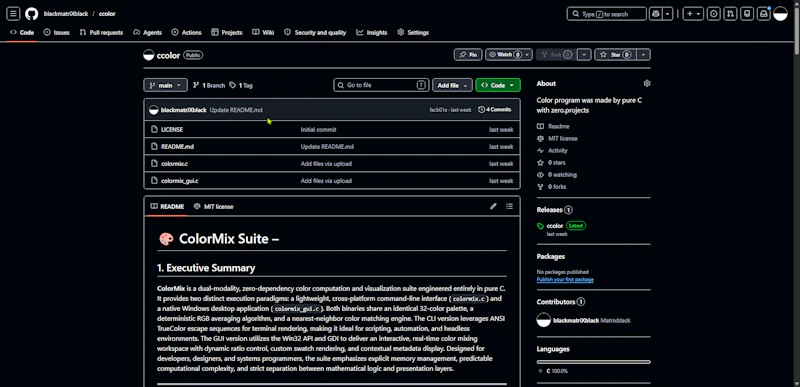View the 4 Commits history
The image size is (800, 387).
pos(494,110)
